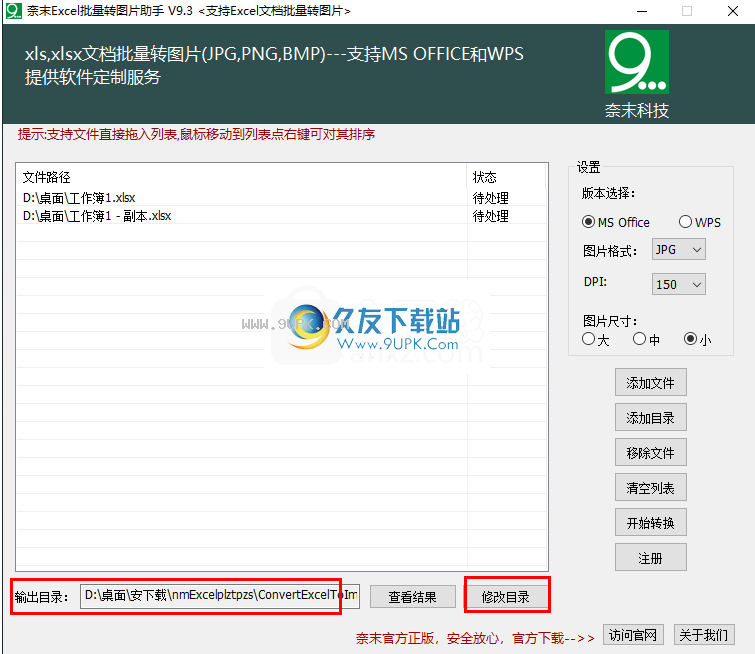The image size is (755, 654).
Task: Click 待处理 status of 工作簿1.xlsx
Action: tap(491, 198)
